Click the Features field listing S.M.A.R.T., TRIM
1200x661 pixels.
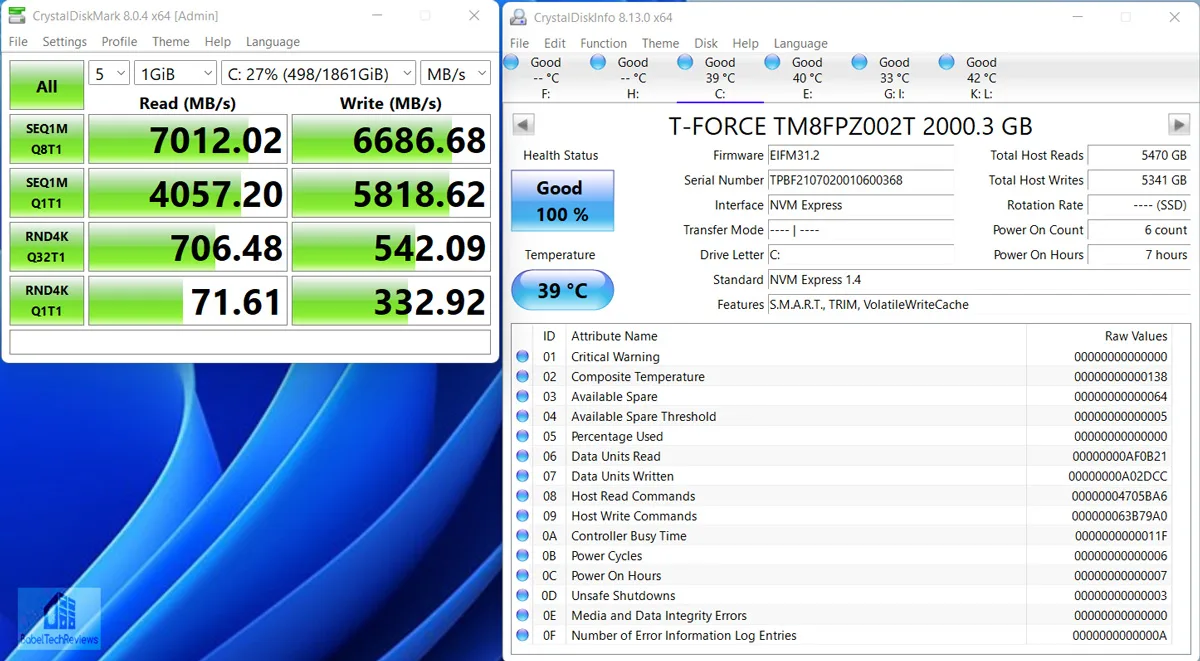click(978, 305)
